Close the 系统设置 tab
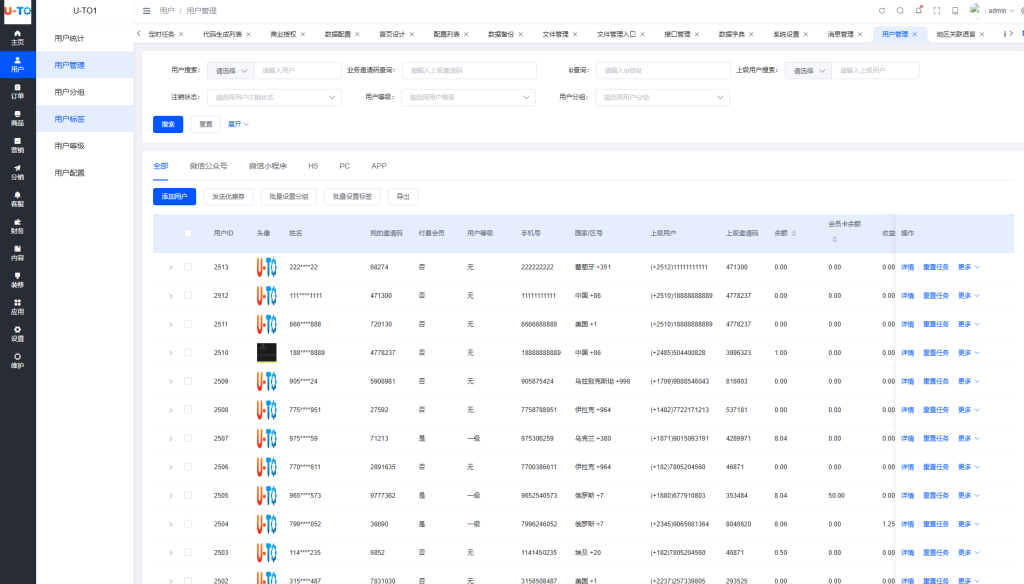The image size is (1024, 584). [805, 34]
